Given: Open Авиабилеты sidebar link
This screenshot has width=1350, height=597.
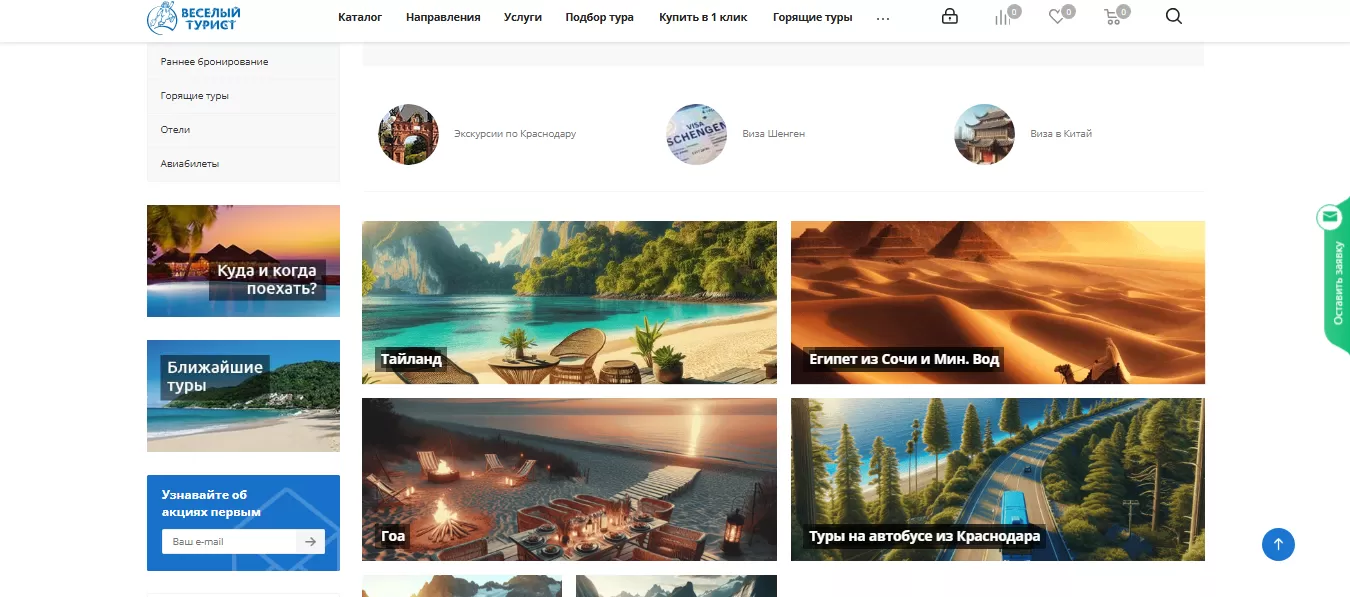Looking at the screenshot, I should click(x=190, y=163).
